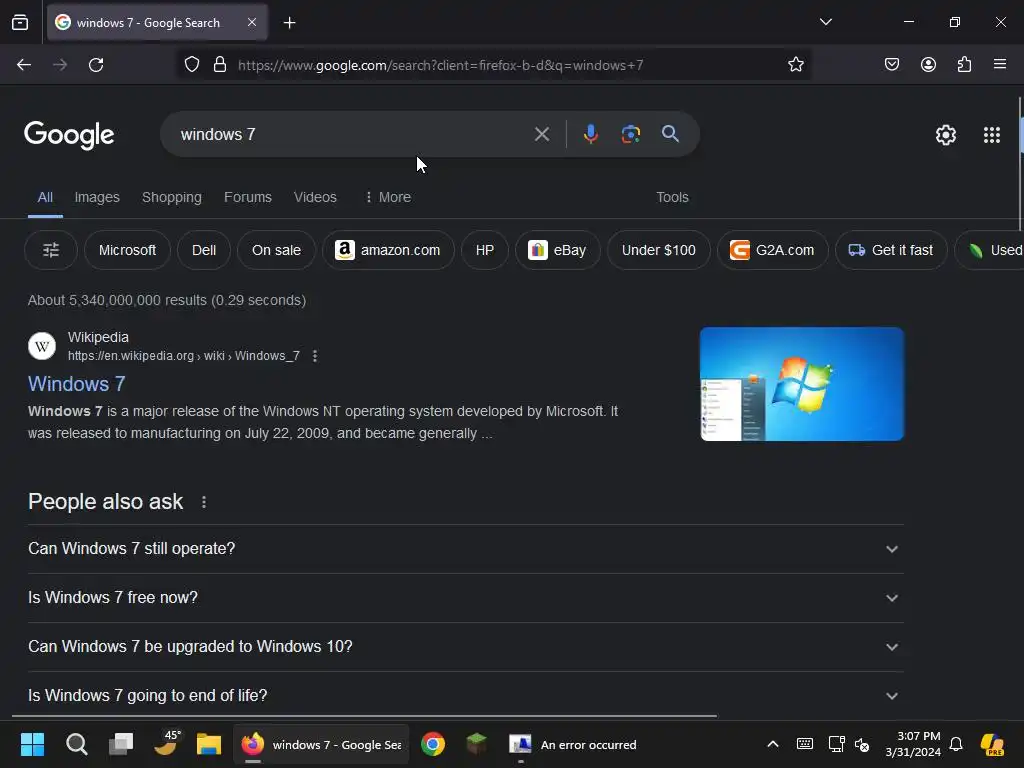Filter by eBay chip
1024x768 pixels.
[x=557, y=250]
